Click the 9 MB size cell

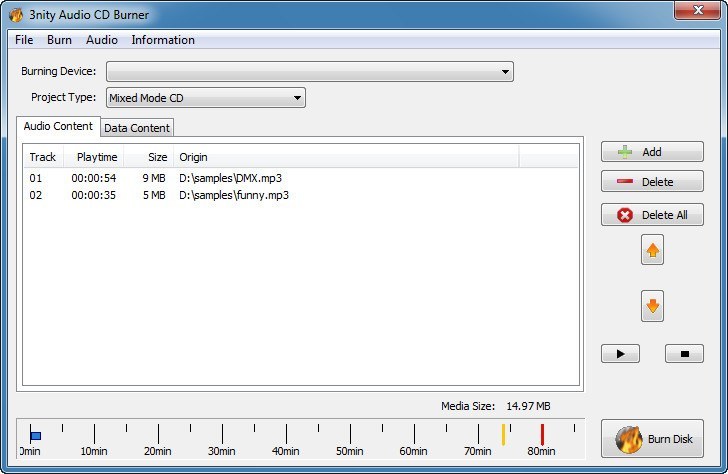click(154, 178)
